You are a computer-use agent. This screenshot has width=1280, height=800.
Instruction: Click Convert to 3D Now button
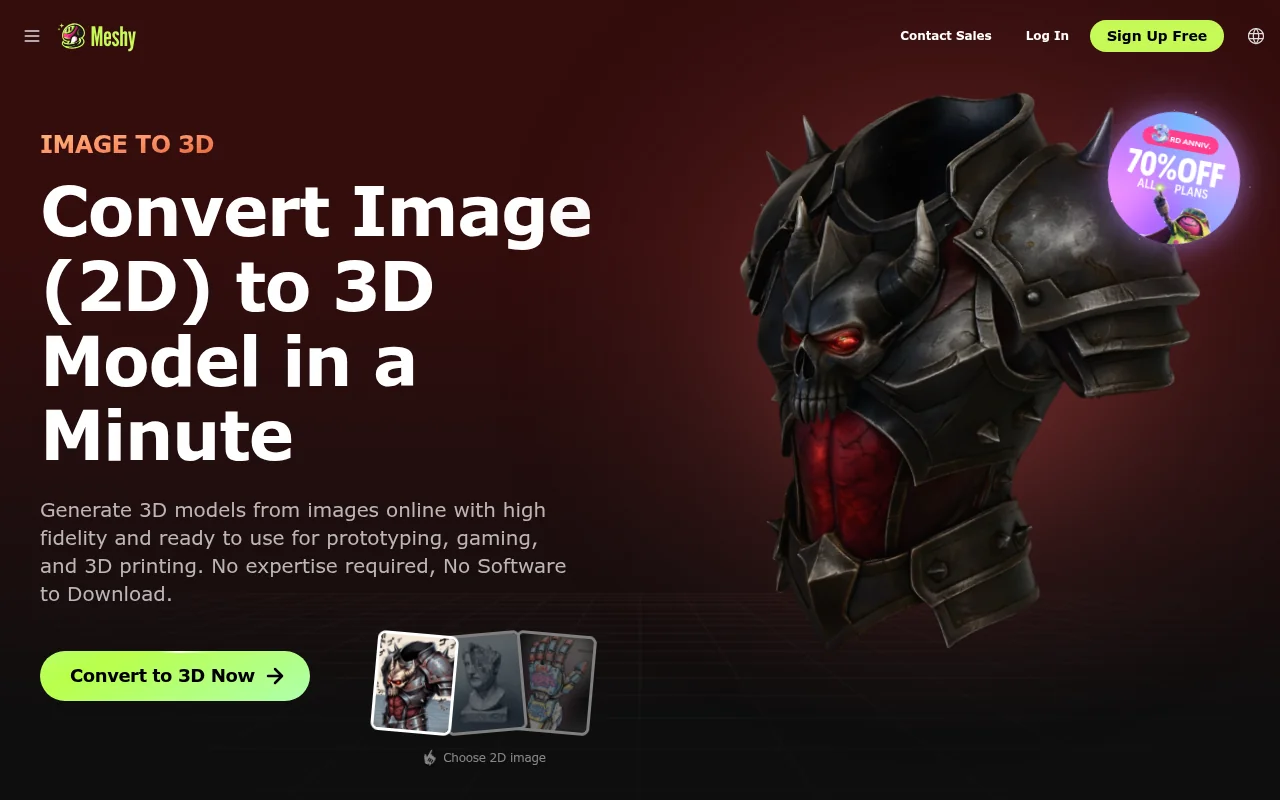click(175, 676)
